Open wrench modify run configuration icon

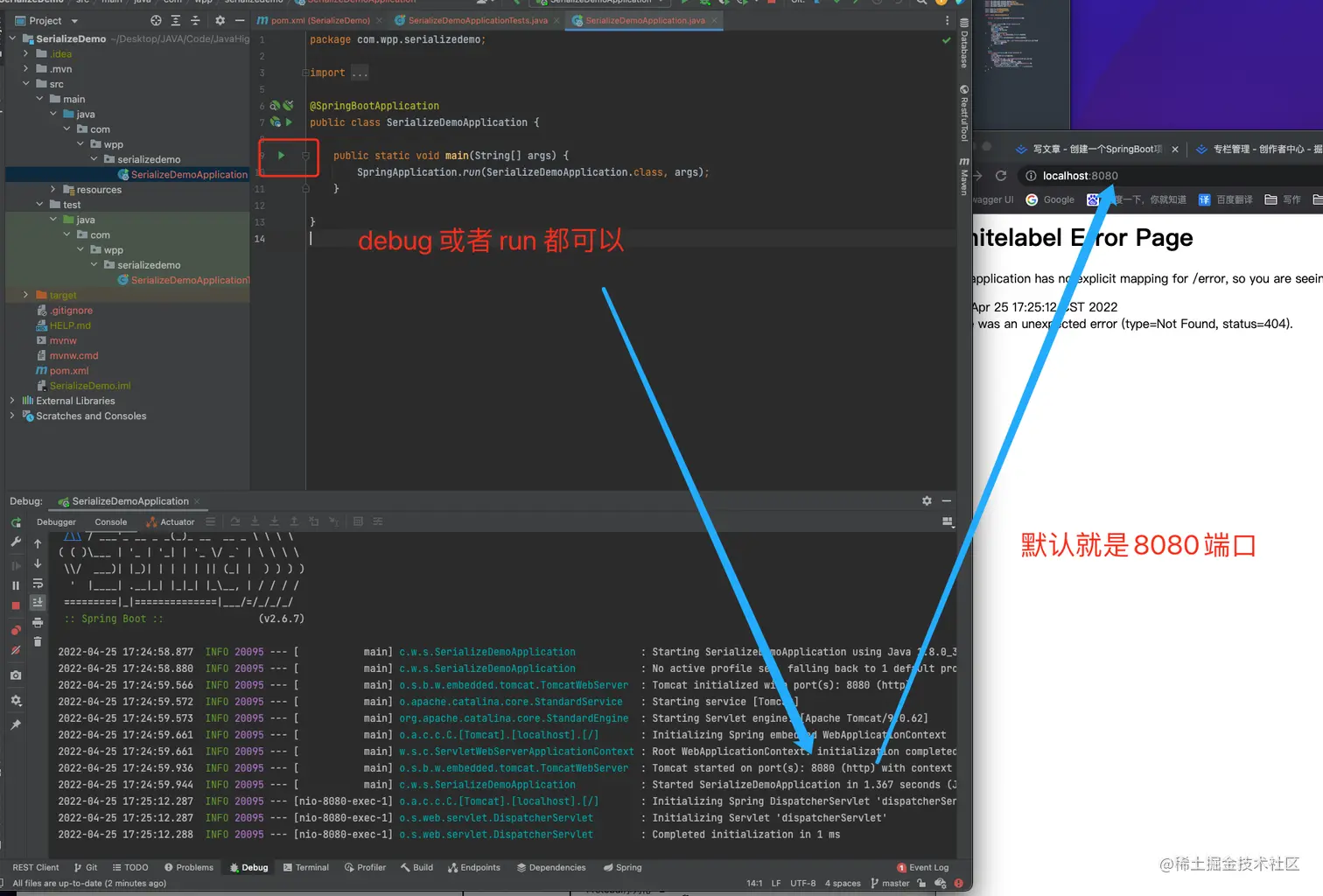click(16, 542)
